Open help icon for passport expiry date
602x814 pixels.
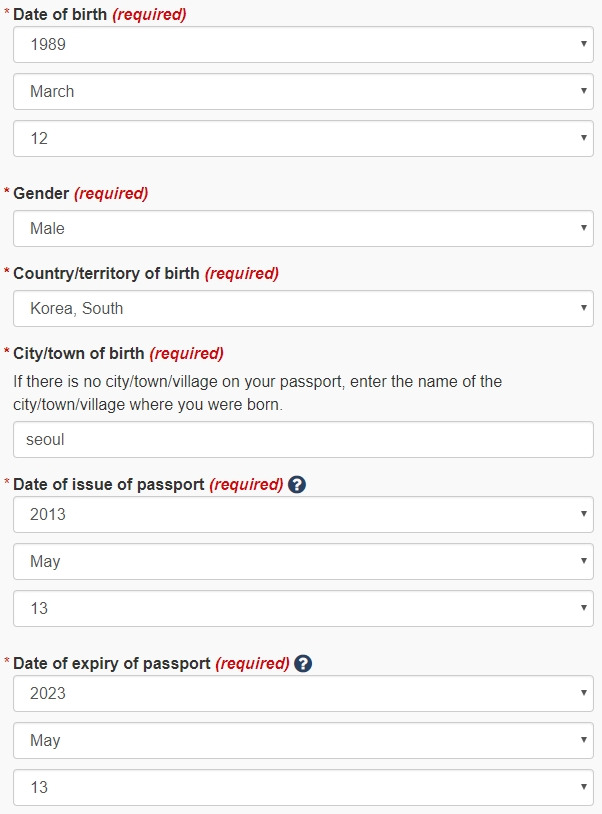[303, 663]
